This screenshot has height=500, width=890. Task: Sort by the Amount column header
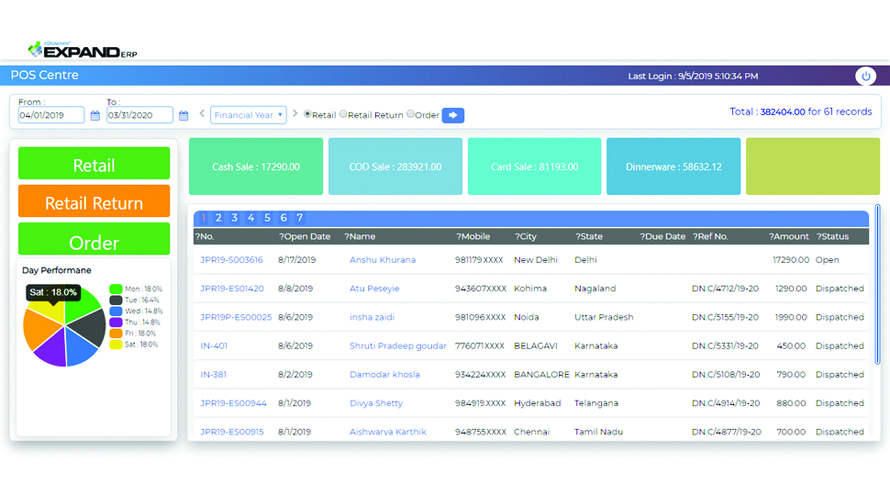(789, 237)
